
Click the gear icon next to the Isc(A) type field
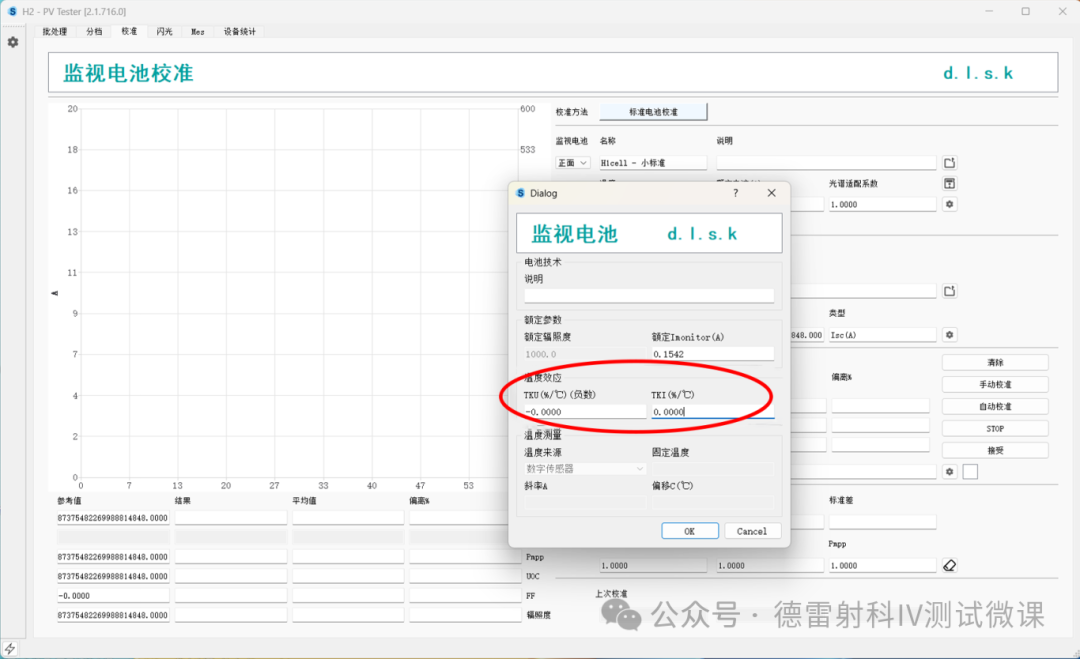(x=950, y=335)
